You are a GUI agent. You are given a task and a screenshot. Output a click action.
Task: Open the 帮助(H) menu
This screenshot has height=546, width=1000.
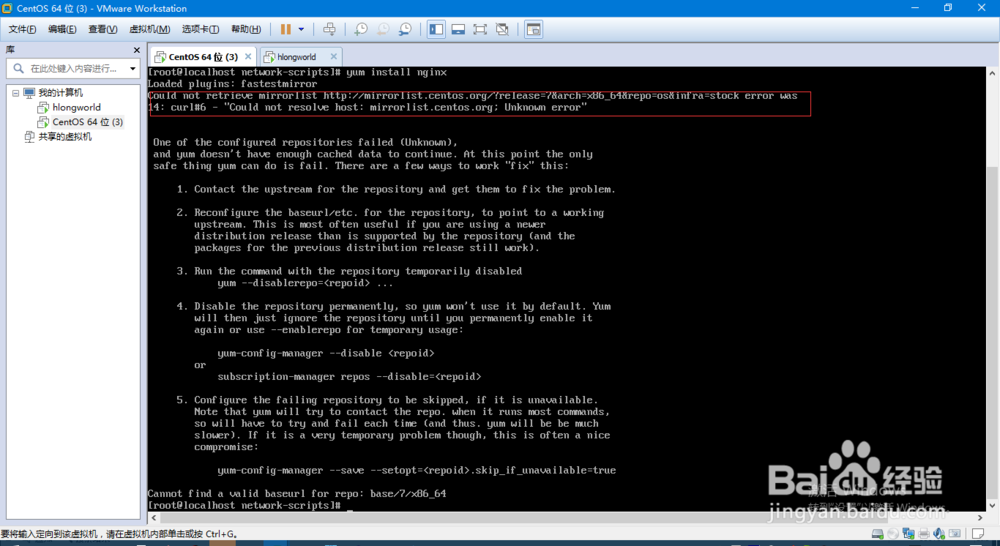tap(246, 29)
